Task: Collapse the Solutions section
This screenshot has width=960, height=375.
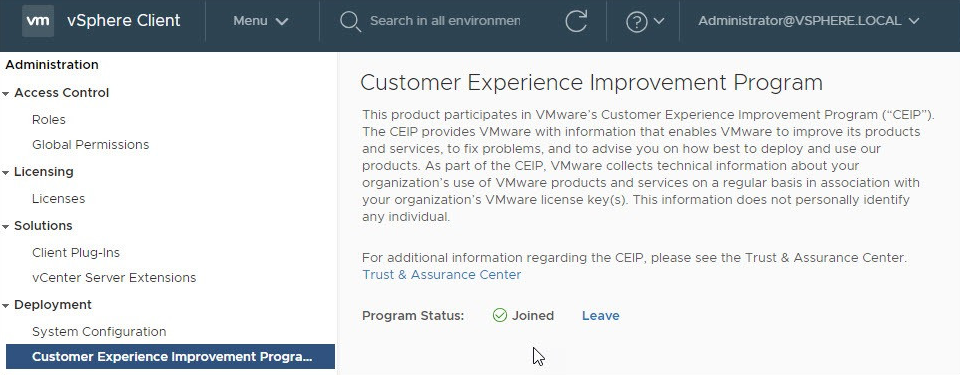Action: pos(6,227)
